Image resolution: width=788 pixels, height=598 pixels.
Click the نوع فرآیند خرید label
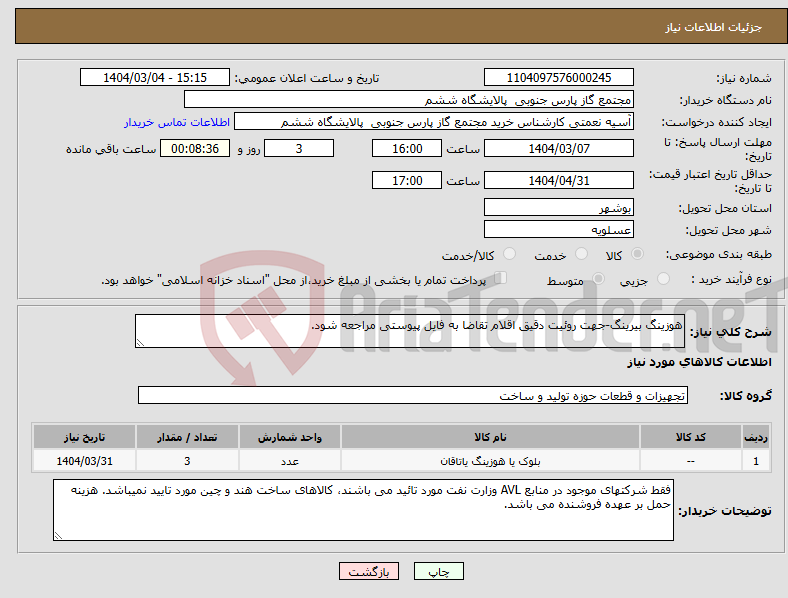coord(731,279)
